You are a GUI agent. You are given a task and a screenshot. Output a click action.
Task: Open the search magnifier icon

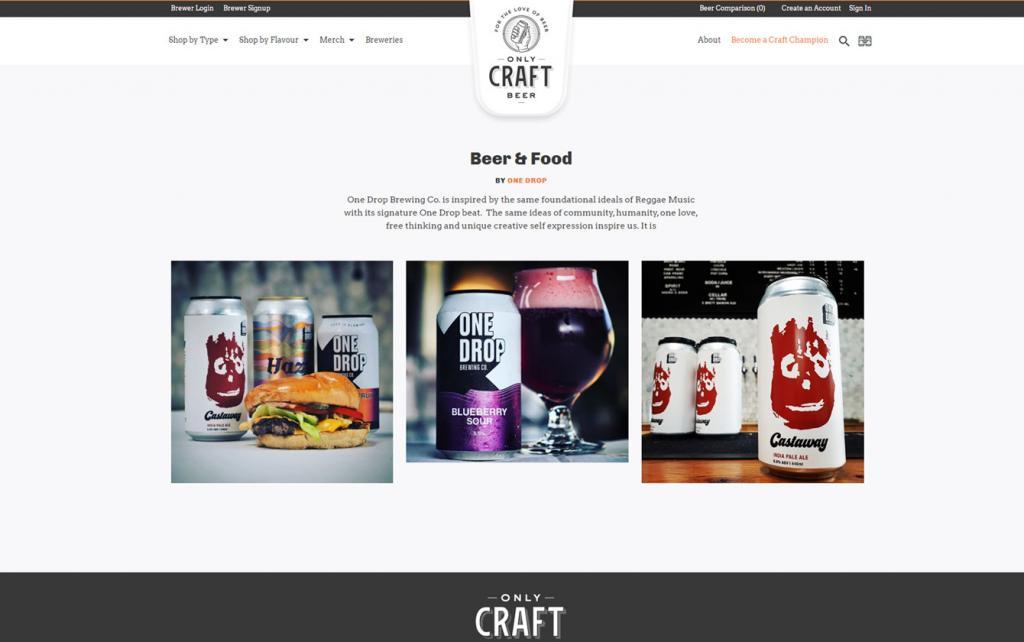[844, 41]
